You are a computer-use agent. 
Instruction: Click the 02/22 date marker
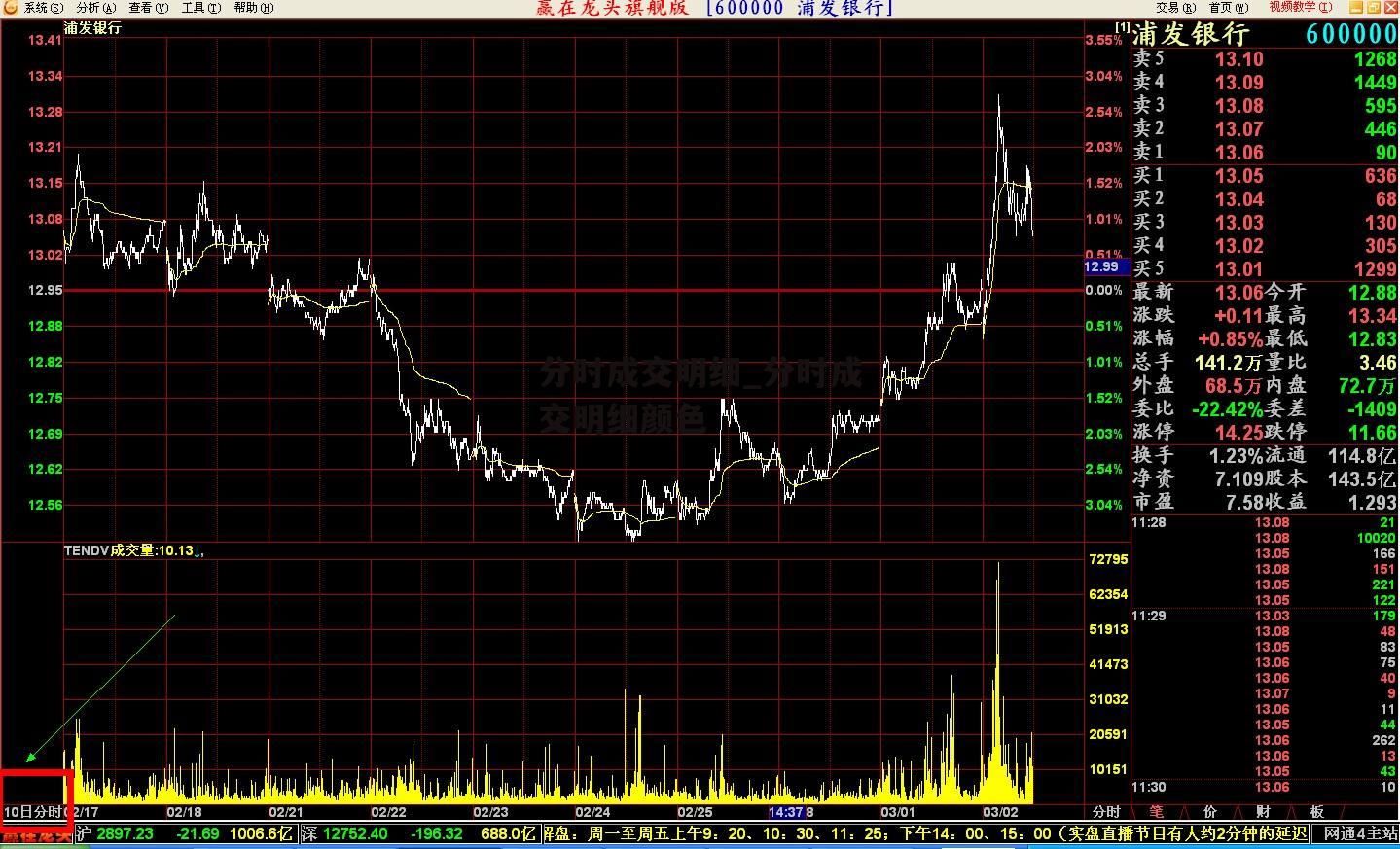point(388,812)
